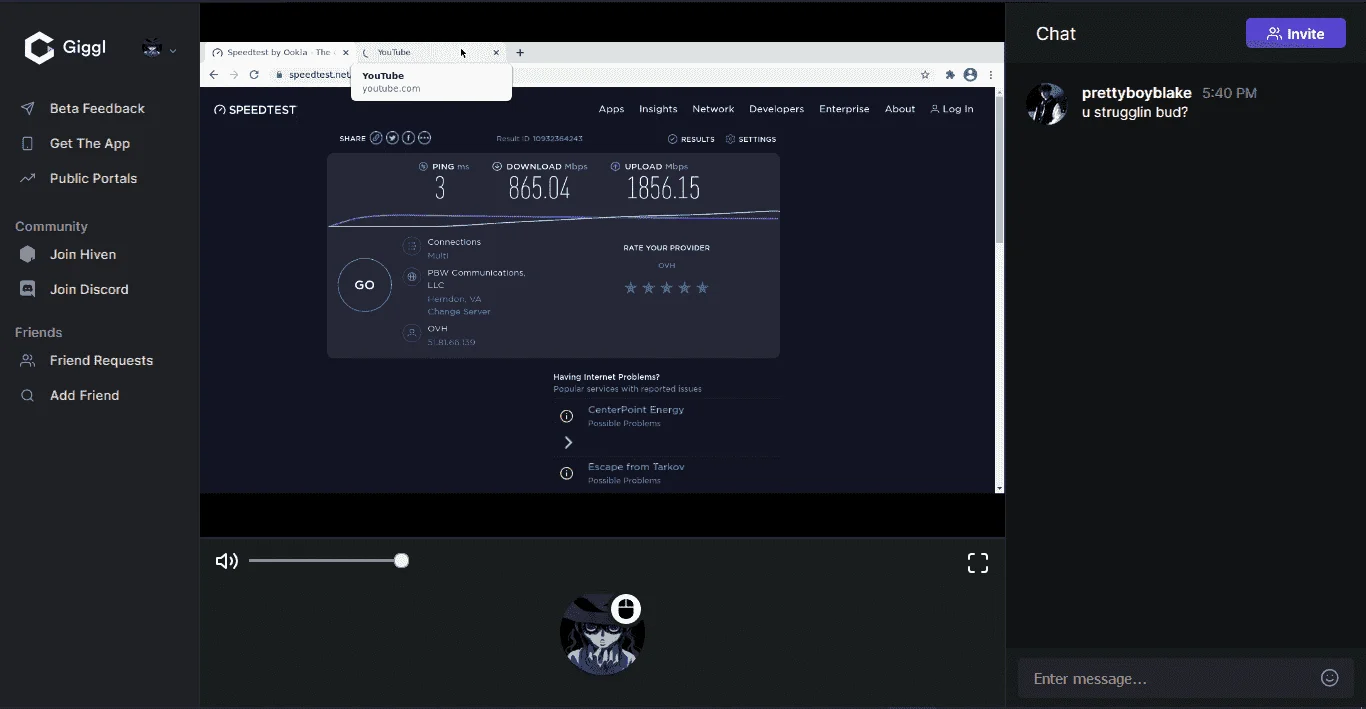Click the person icon beside OVH

(411, 333)
